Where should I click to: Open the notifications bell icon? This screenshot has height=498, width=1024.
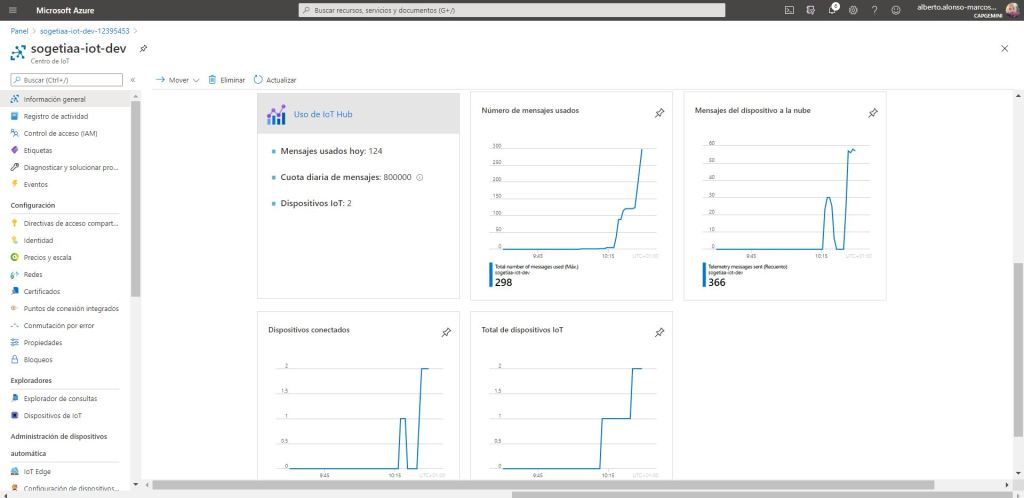[x=832, y=10]
